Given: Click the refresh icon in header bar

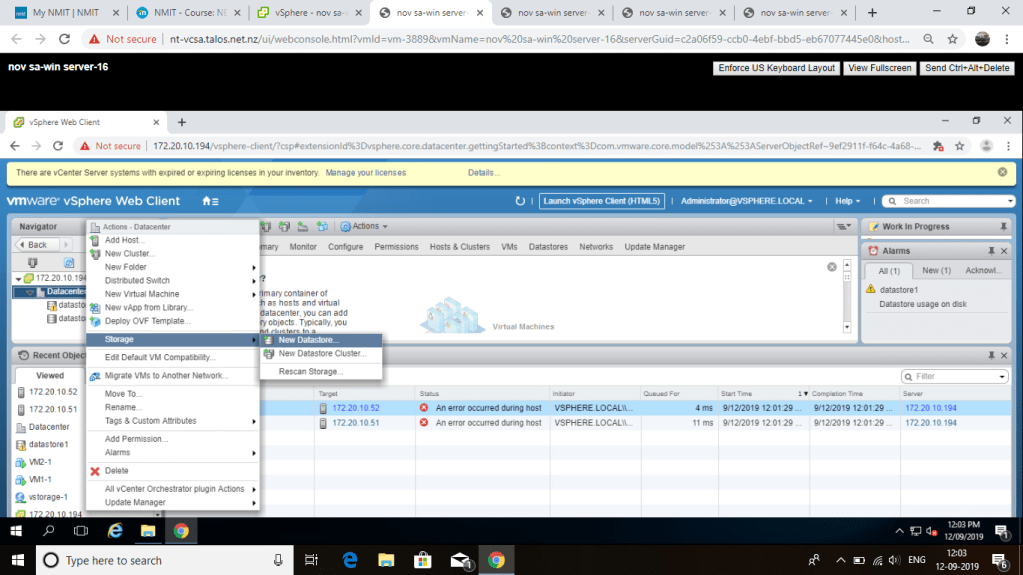Looking at the screenshot, I should 520,201.
